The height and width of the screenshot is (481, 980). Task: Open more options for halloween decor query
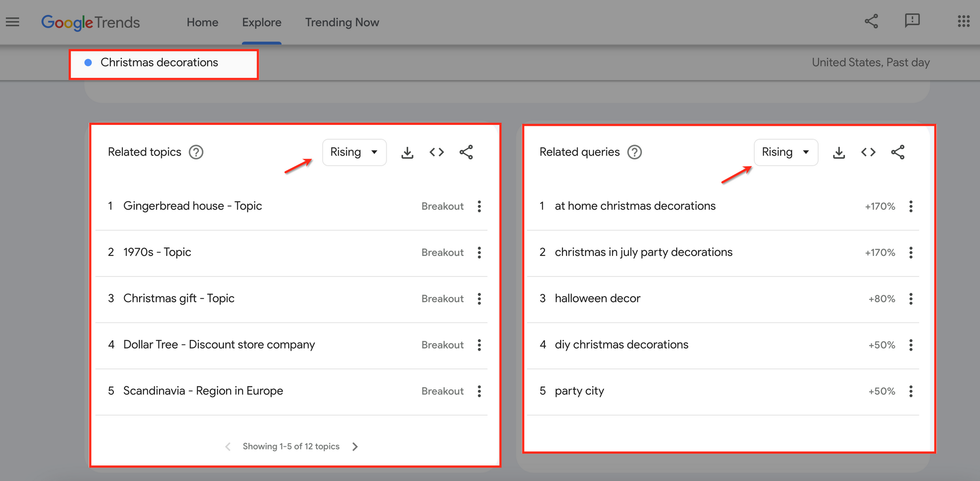[x=911, y=299]
